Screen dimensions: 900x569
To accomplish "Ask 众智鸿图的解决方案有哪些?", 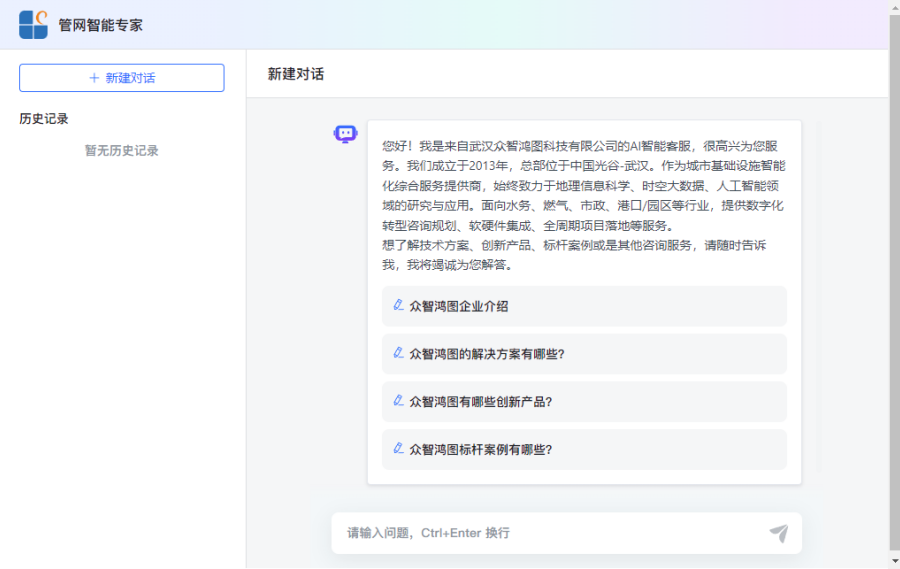I will pos(584,354).
